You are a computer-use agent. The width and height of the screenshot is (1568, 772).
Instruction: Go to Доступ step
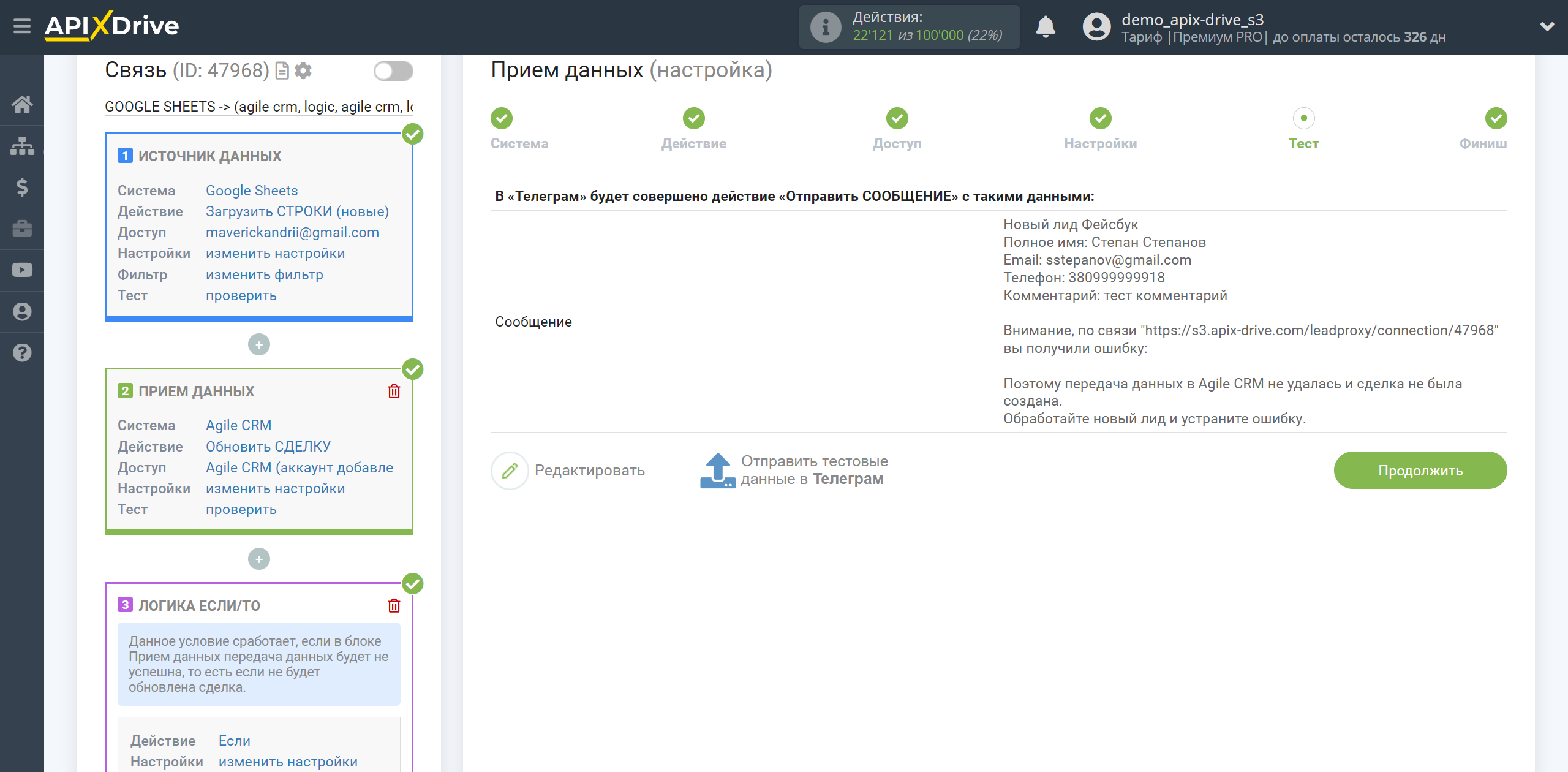897,118
